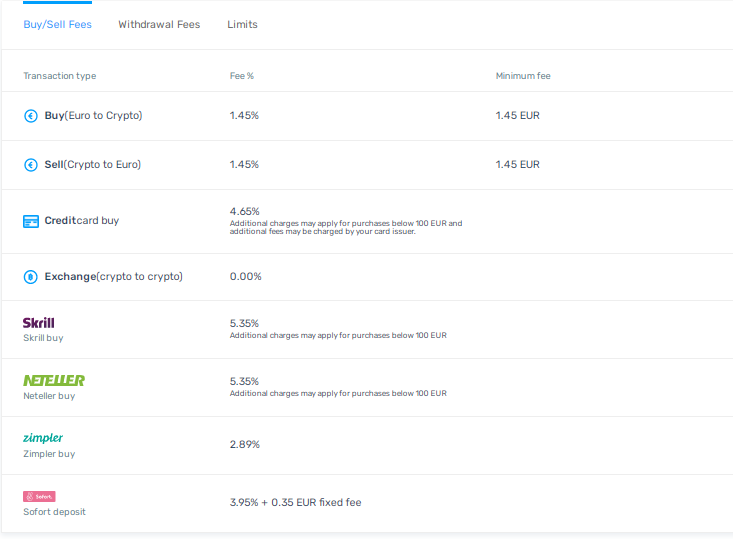Select the Buy (Euro to Crypto) label
Image resolution: width=733 pixels, height=539 pixels.
pyautogui.click(x=94, y=116)
